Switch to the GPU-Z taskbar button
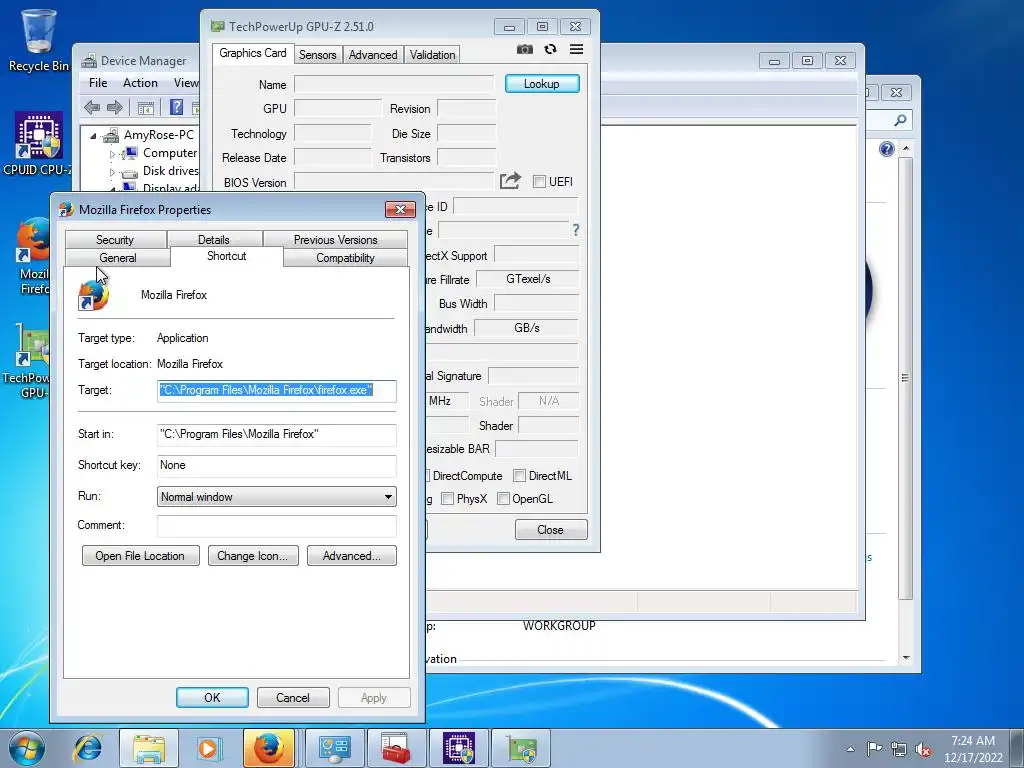Image resolution: width=1024 pixels, height=768 pixels. [520, 748]
